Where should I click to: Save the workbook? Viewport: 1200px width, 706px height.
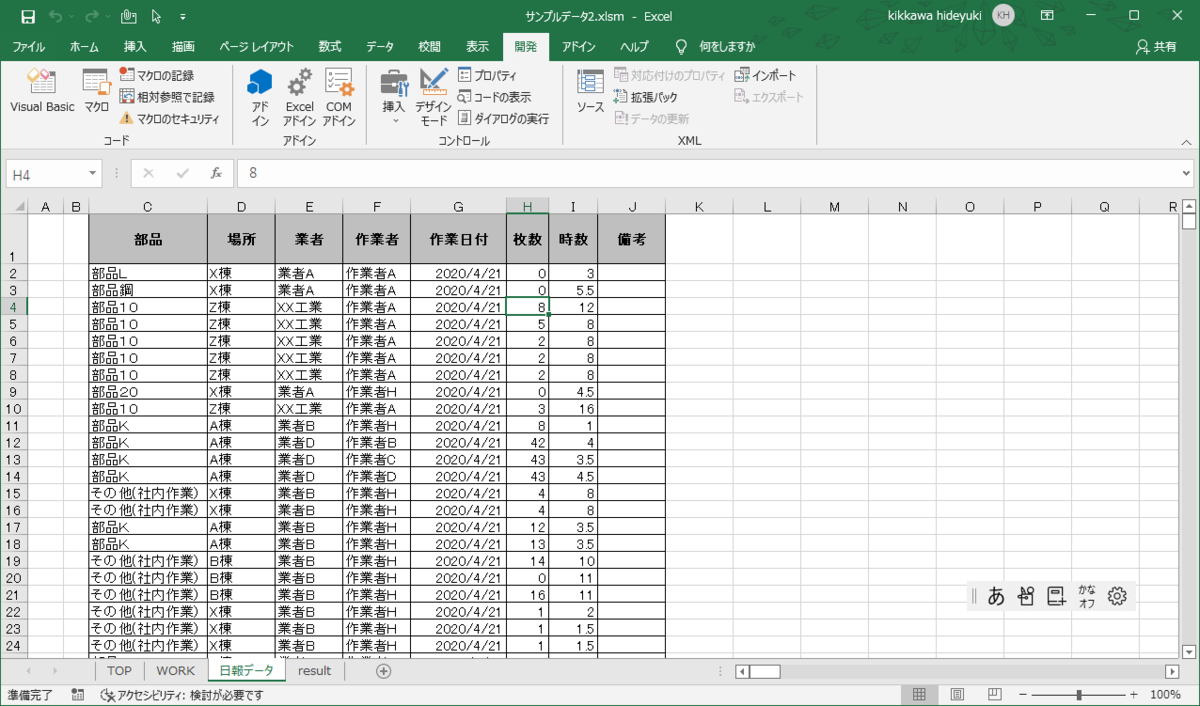click(28, 16)
